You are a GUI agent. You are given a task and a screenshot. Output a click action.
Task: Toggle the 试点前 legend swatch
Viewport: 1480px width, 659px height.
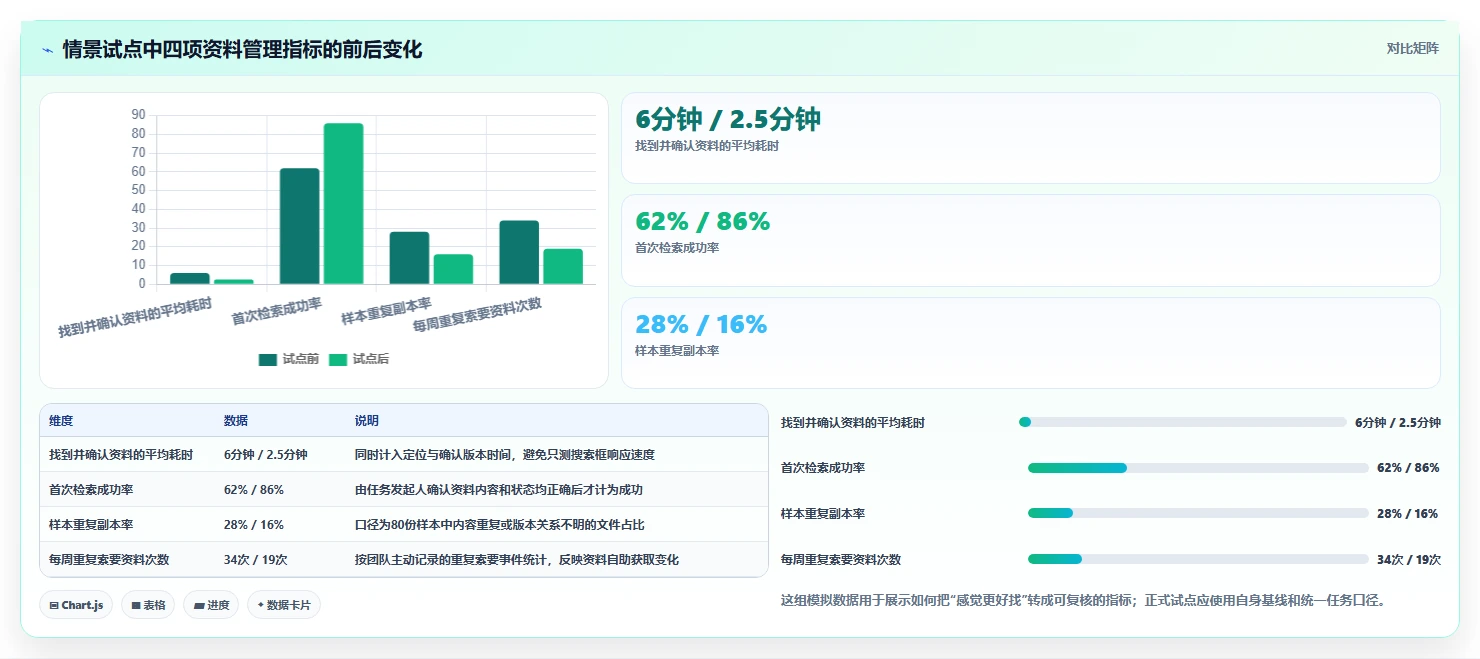pos(267,360)
